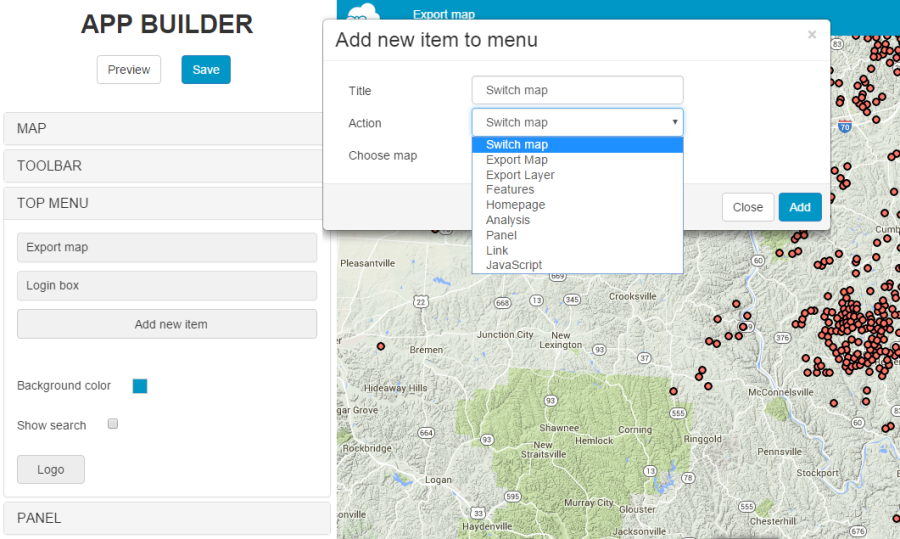Select Switch map option
Screen dimensions: 900x539
coord(577,145)
